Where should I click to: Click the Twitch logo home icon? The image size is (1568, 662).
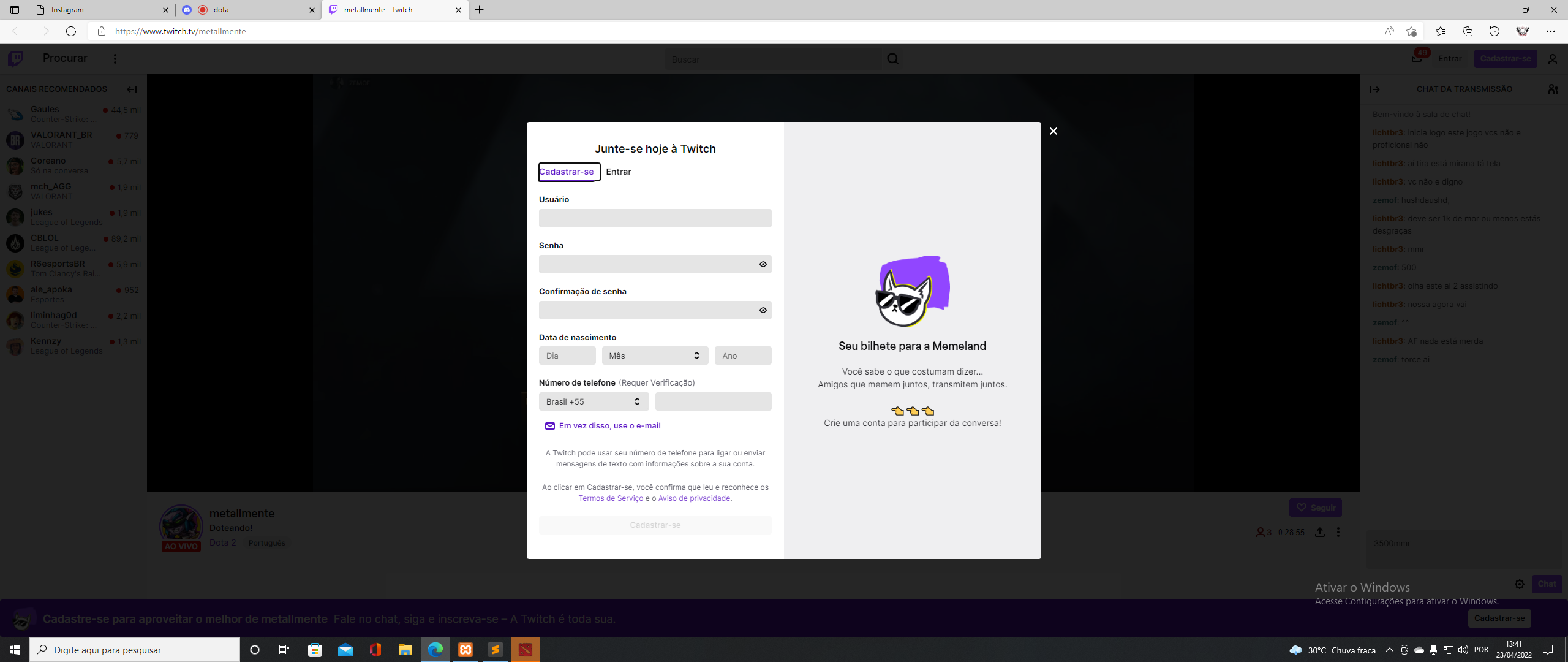coord(15,59)
